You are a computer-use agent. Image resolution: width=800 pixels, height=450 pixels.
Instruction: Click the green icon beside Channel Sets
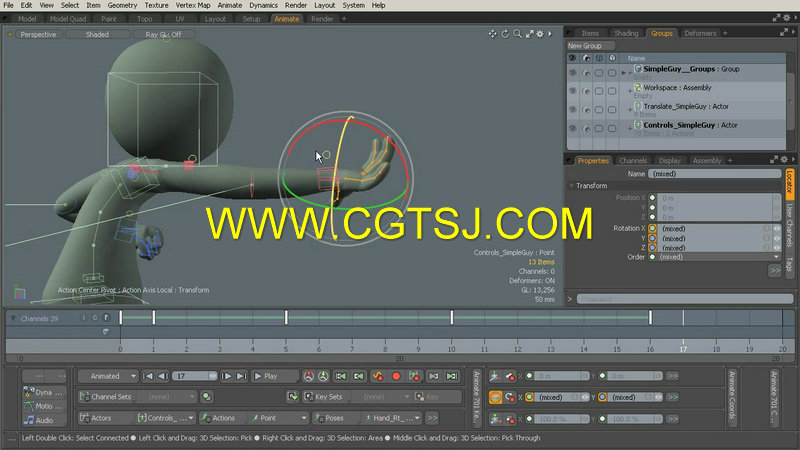coord(206,396)
